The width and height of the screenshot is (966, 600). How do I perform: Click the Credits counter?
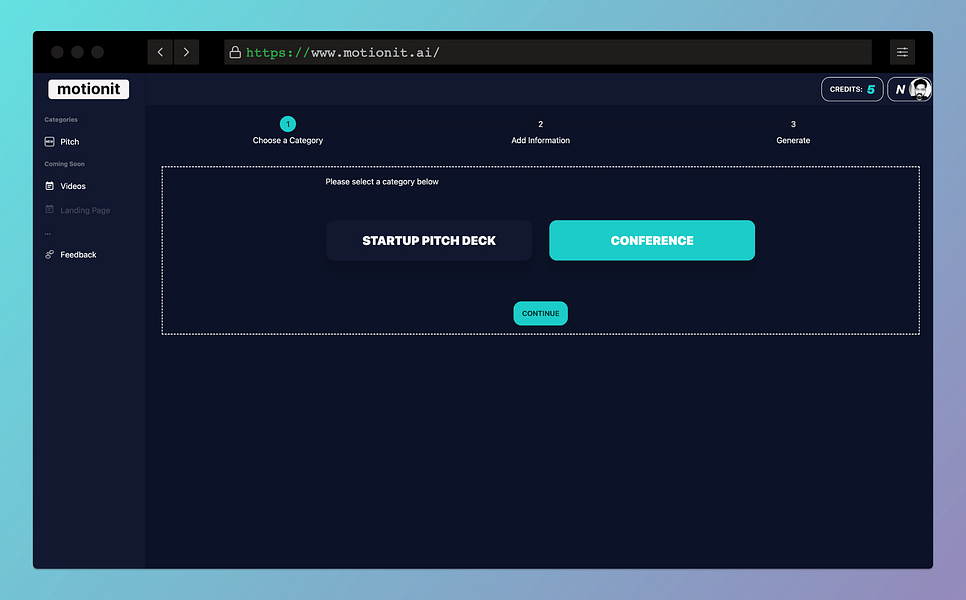852,89
